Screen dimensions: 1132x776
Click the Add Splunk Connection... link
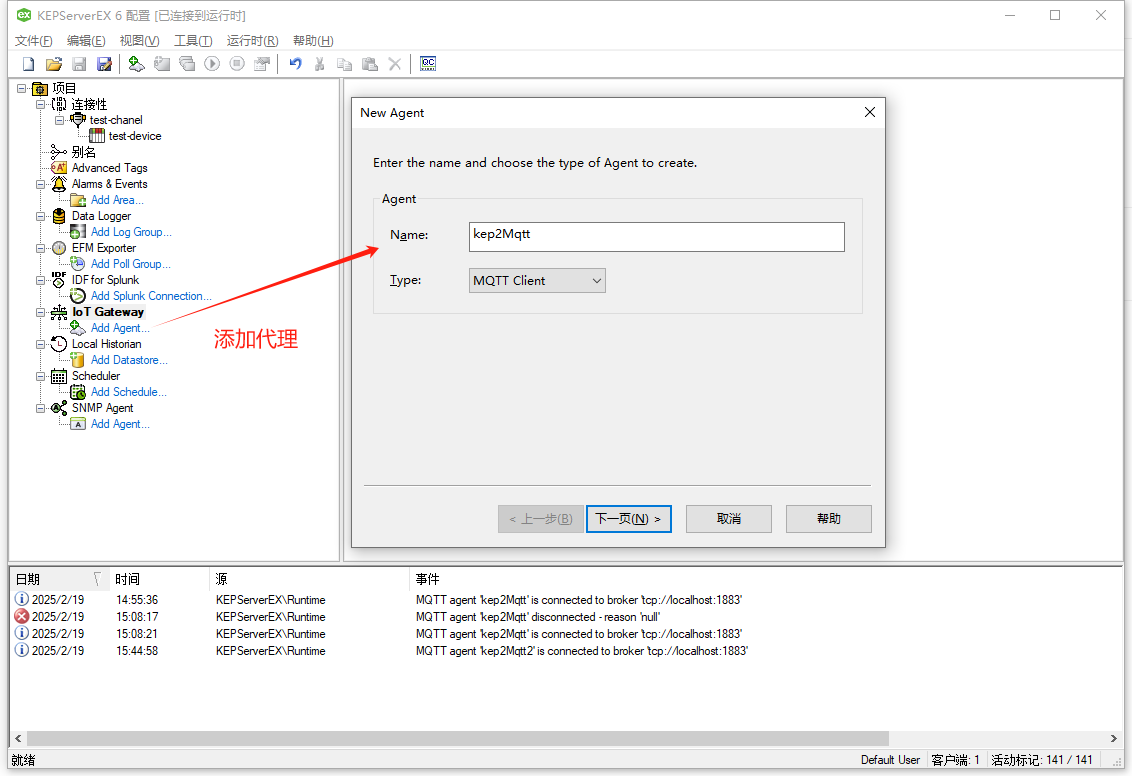[151, 296]
